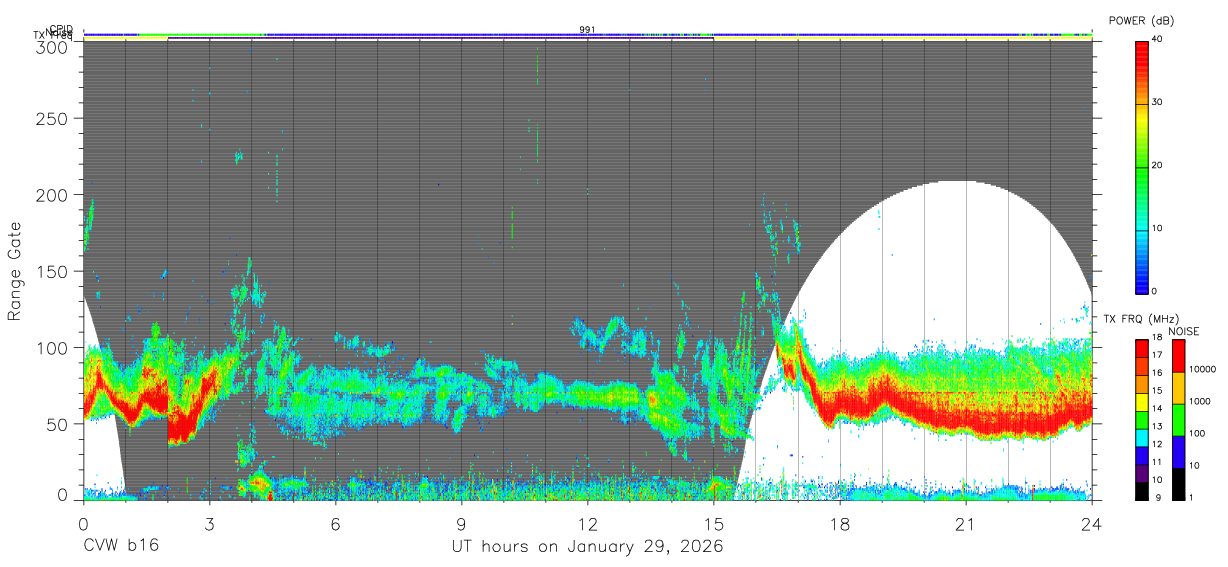Click the x-axis tick label '12'
This screenshot has width=1228, height=567.
pyautogui.click(x=588, y=524)
